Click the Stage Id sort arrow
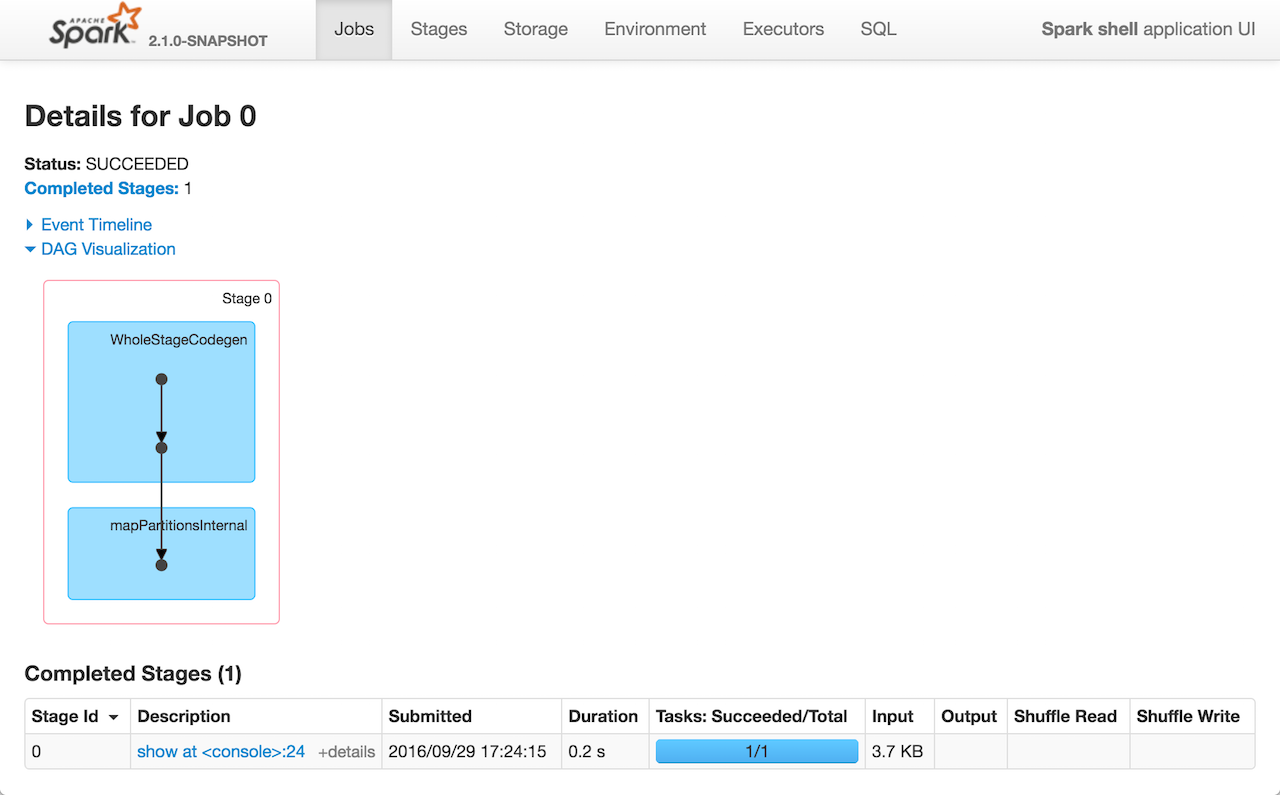The height and width of the screenshot is (795, 1280). (114, 717)
